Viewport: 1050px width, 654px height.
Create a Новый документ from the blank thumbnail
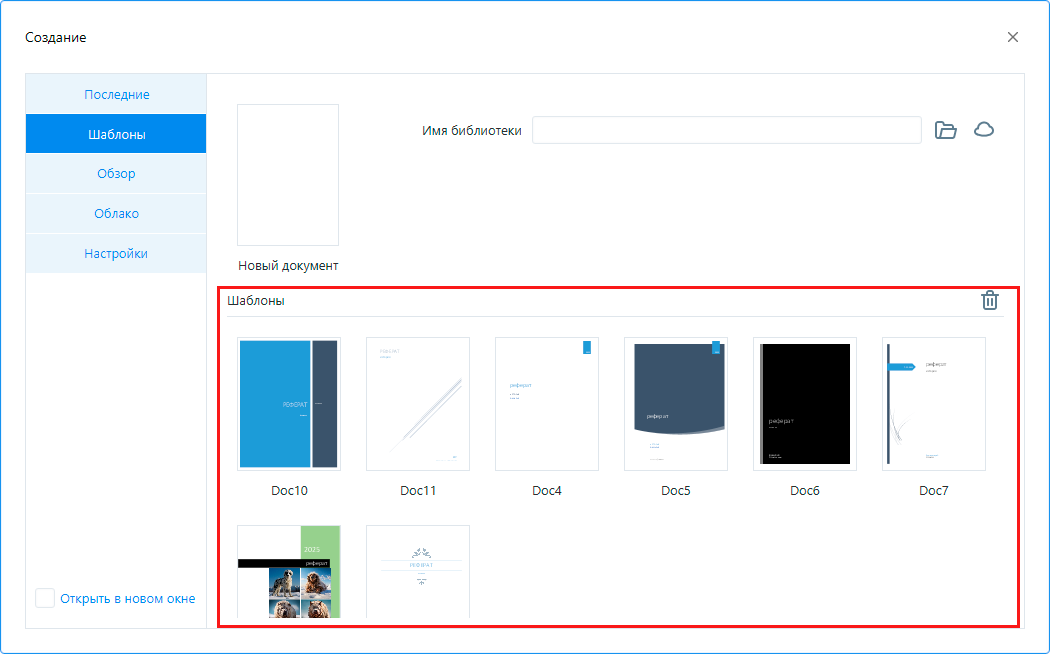[287, 175]
